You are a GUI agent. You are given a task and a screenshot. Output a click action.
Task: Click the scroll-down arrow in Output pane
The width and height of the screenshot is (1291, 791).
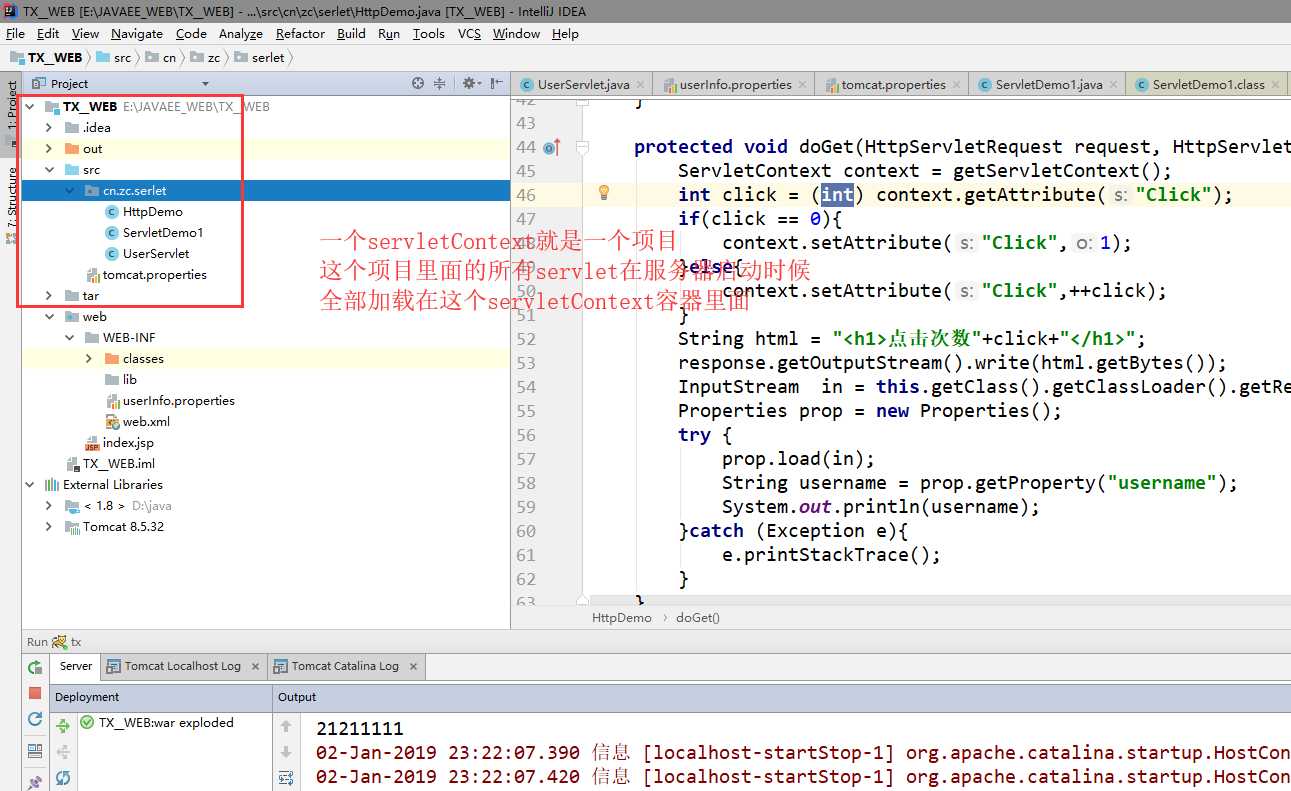tap(286, 752)
